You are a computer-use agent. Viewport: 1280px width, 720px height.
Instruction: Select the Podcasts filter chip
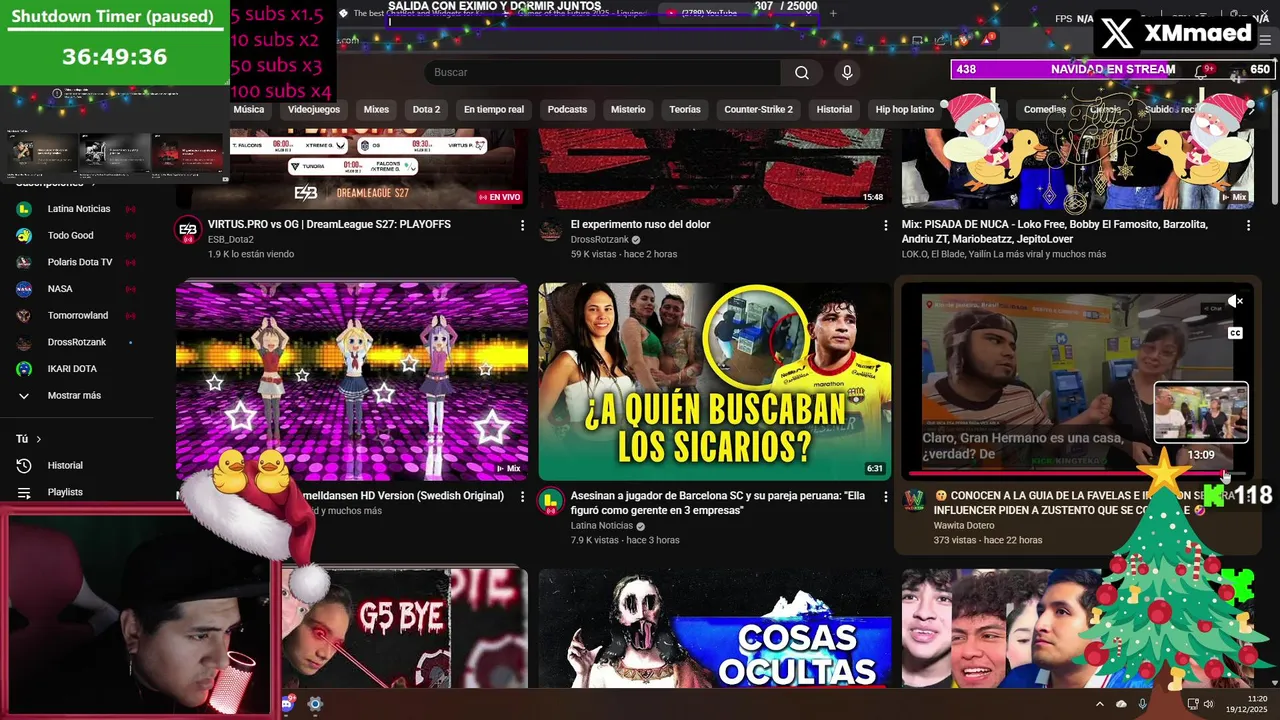click(567, 109)
